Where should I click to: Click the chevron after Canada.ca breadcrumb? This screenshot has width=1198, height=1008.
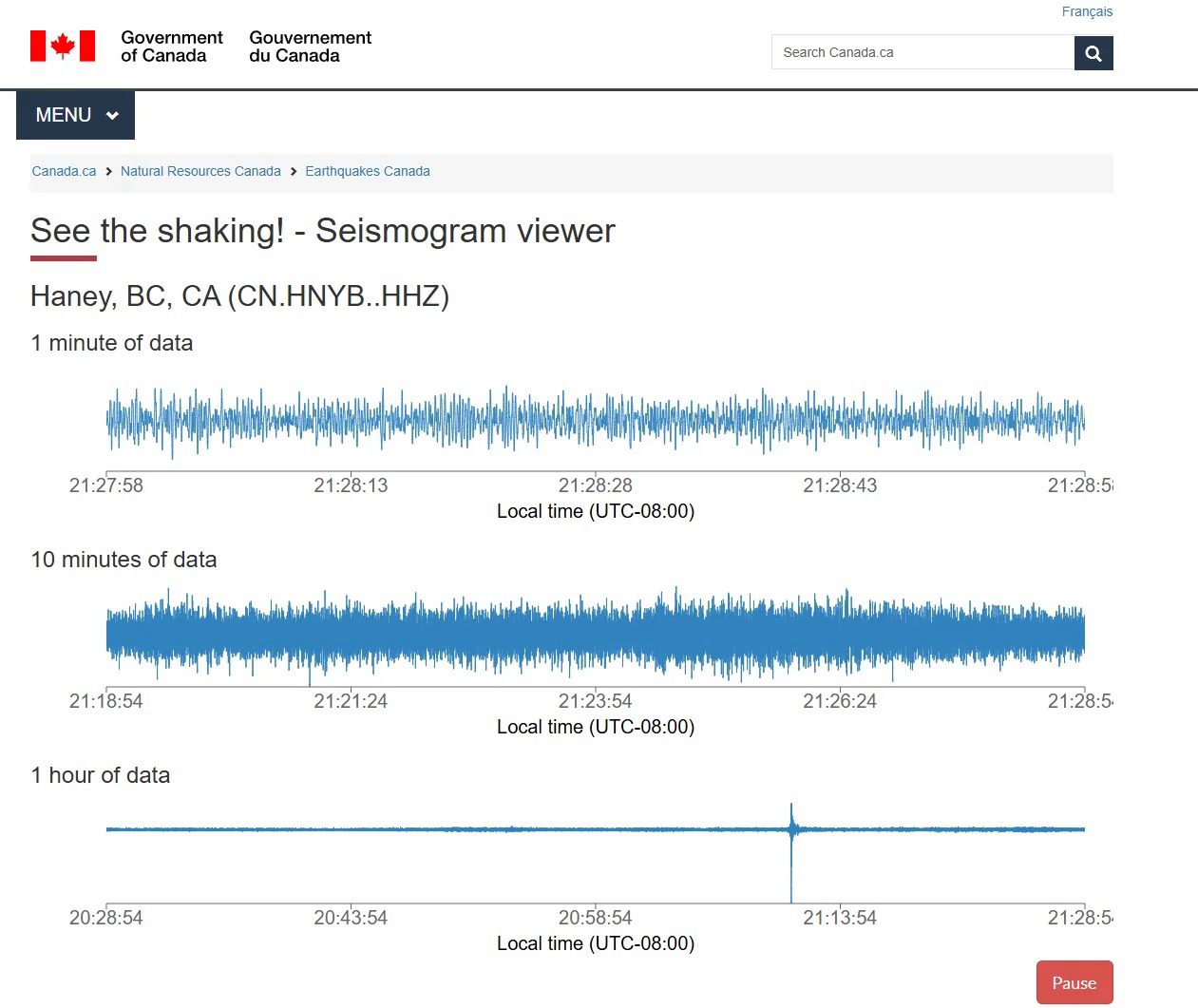click(109, 172)
